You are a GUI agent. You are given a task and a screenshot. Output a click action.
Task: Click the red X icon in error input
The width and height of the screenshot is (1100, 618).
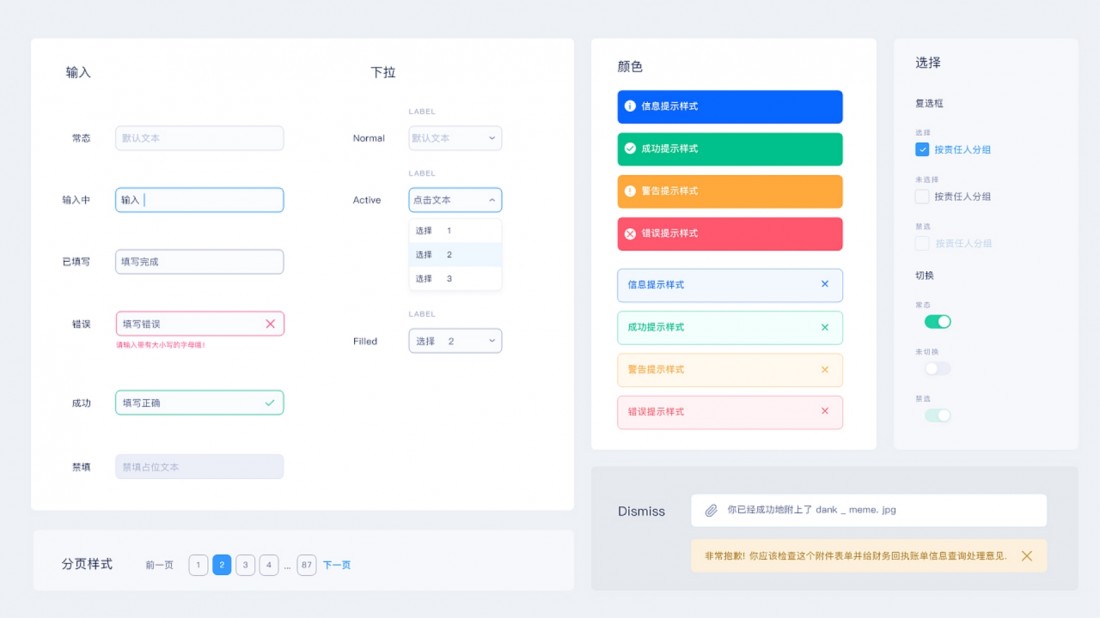click(x=270, y=324)
